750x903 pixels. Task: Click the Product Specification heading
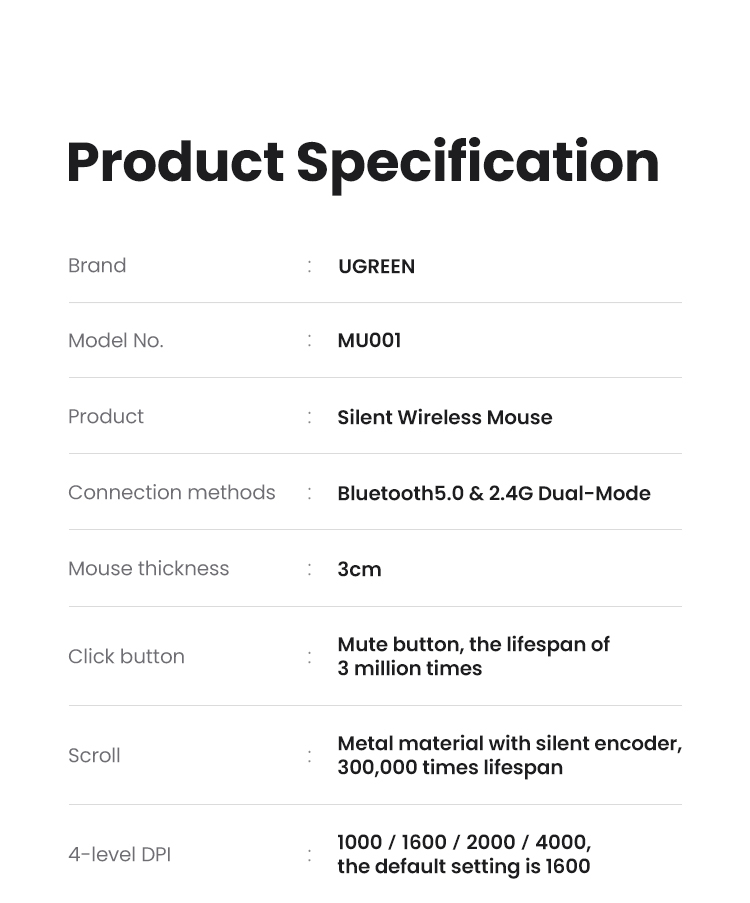tap(363, 162)
